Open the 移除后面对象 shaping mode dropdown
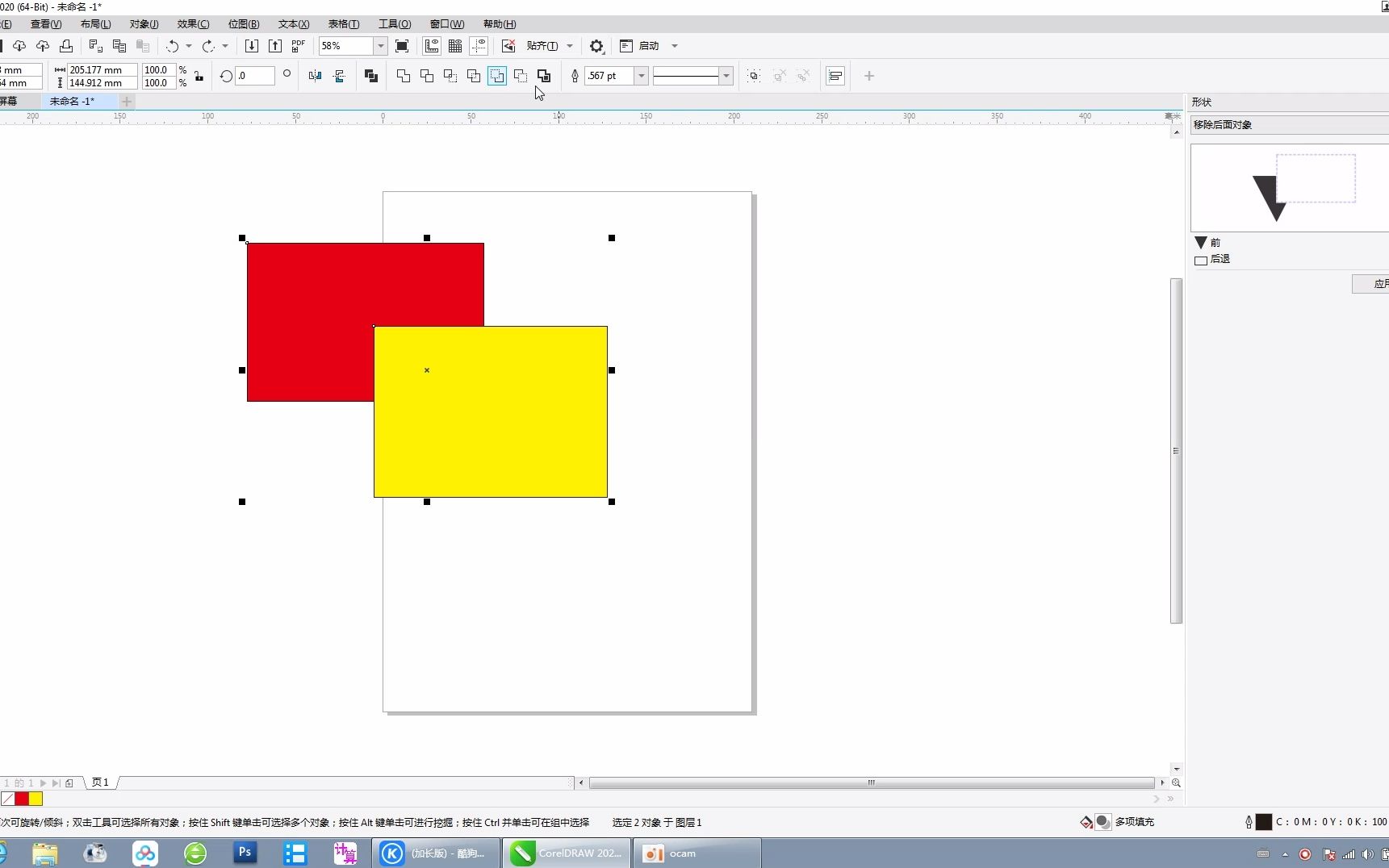Screen dimensions: 1389x868 [1289, 125]
